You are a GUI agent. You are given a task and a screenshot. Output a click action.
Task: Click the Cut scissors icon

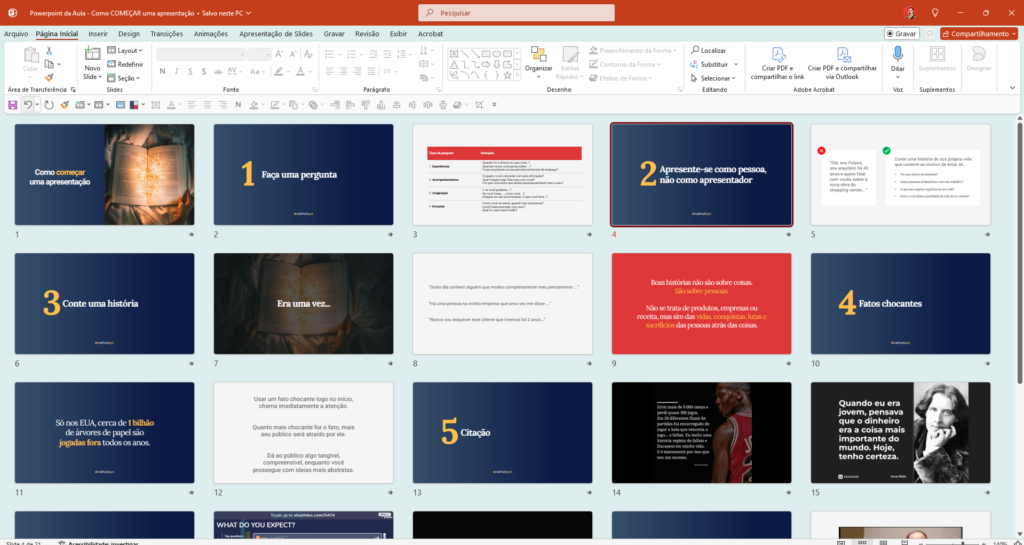click(x=49, y=50)
